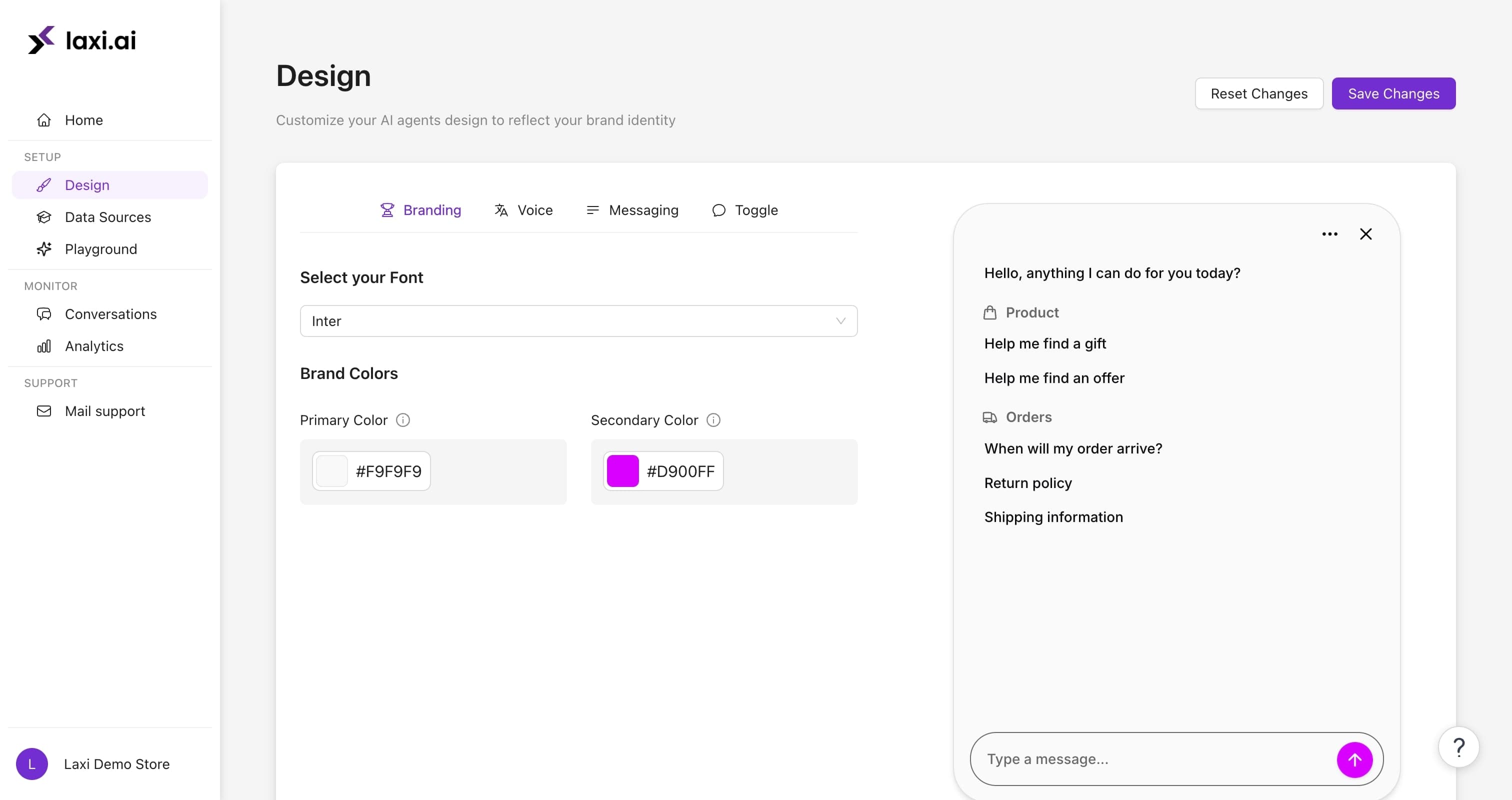The height and width of the screenshot is (800, 1512).
Task: Open the chat preview three-dot menu
Action: tap(1329, 234)
